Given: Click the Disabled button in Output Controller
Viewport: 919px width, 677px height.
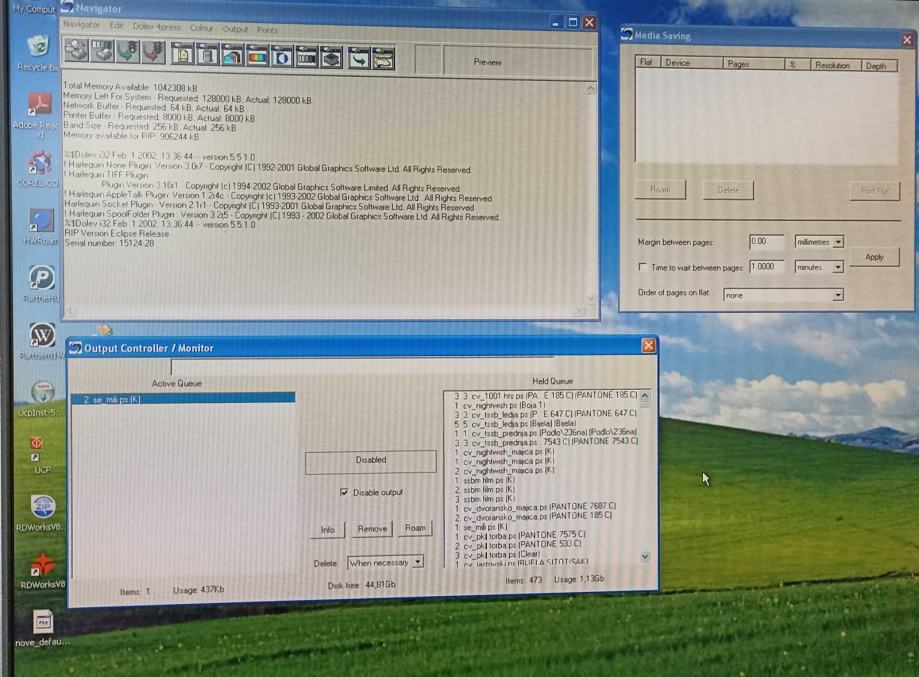Looking at the screenshot, I should (370, 461).
